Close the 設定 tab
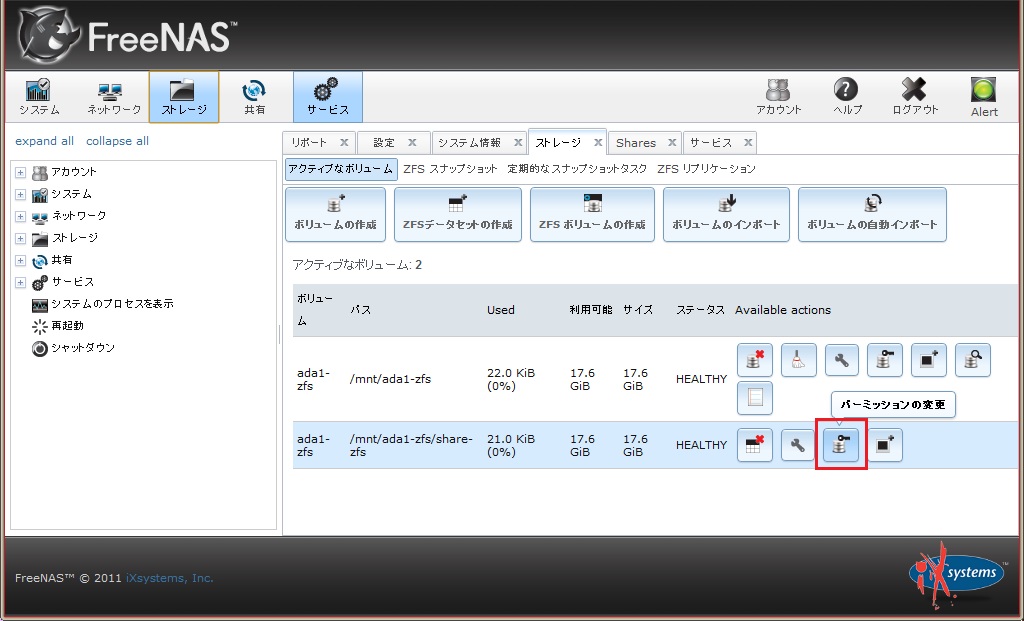This screenshot has height=621, width=1024. (412, 142)
